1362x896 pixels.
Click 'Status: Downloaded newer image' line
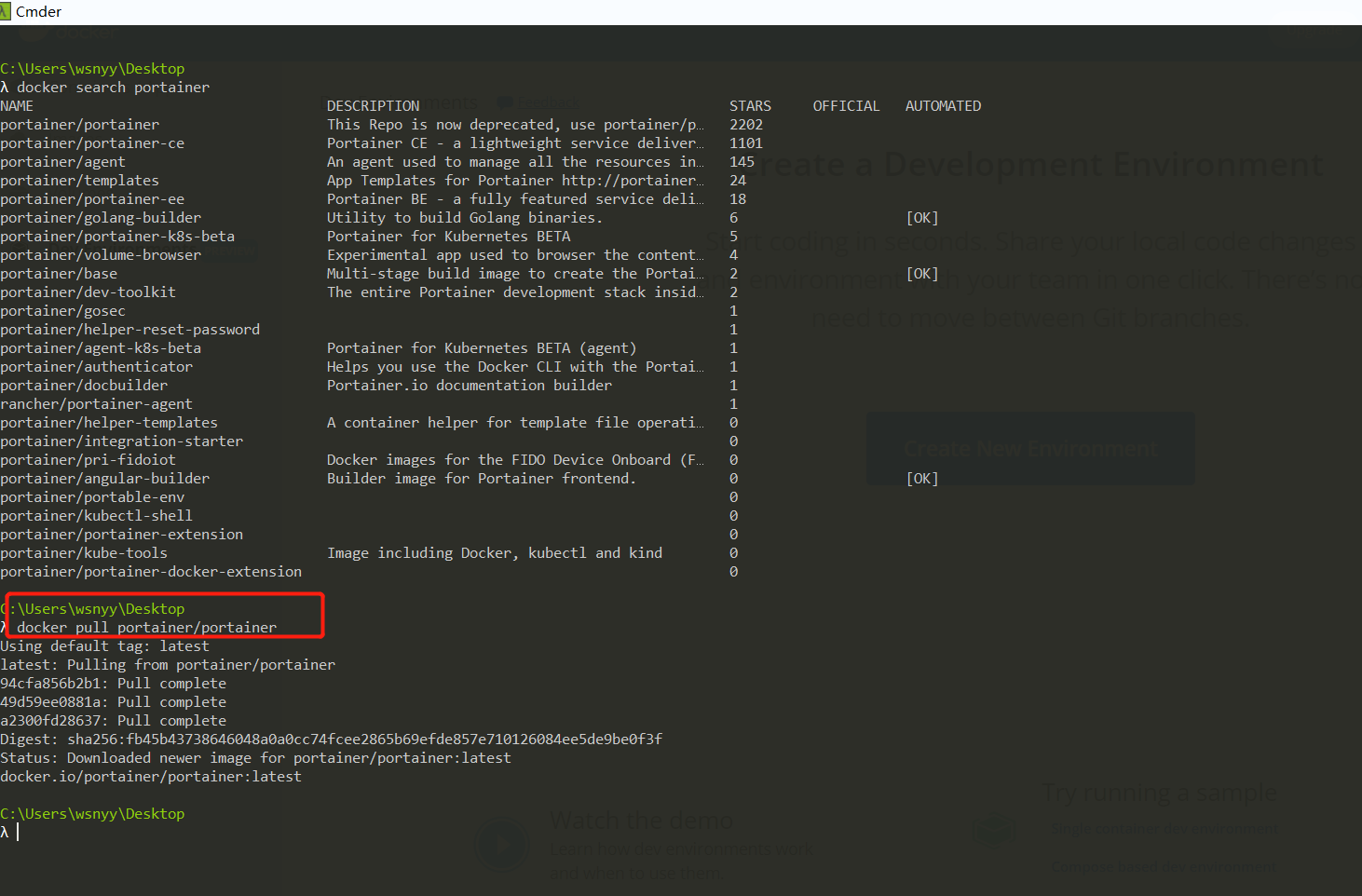pyautogui.click(x=255, y=758)
